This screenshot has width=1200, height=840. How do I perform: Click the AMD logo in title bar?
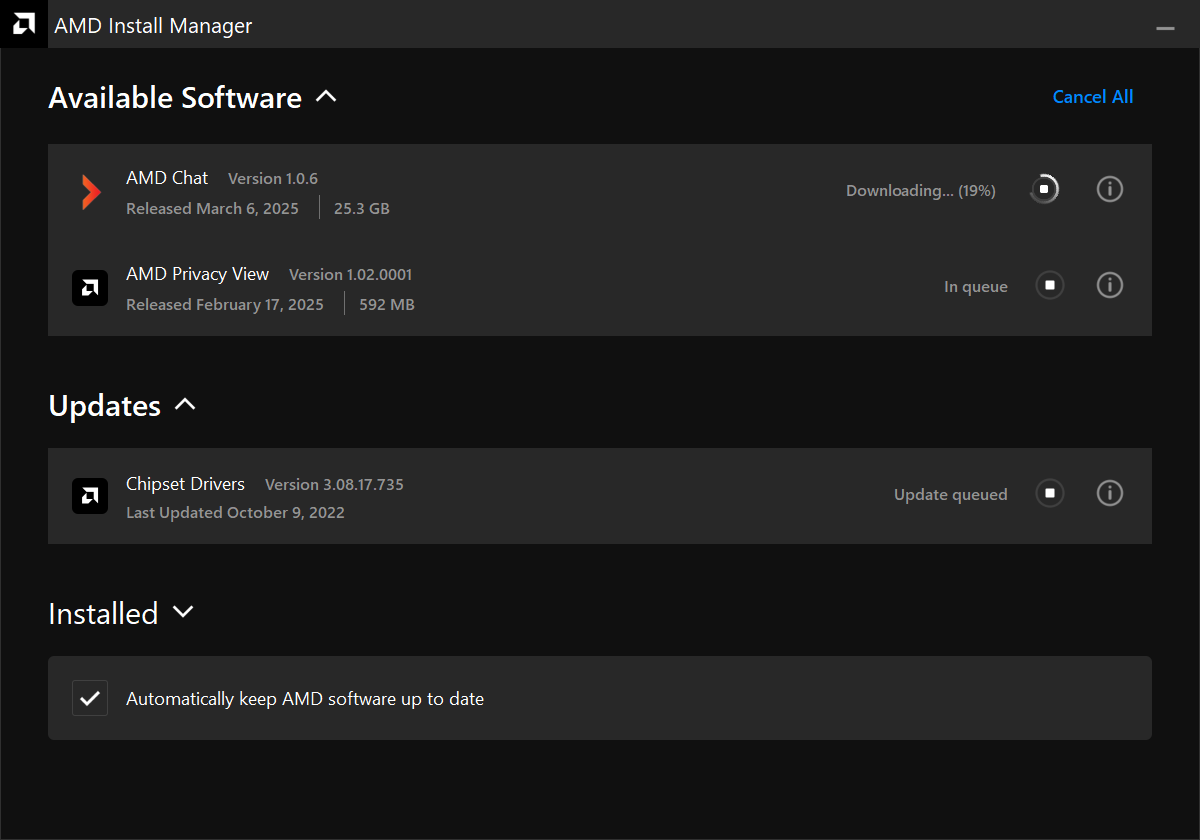pyautogui.click(x=24, y=24)
